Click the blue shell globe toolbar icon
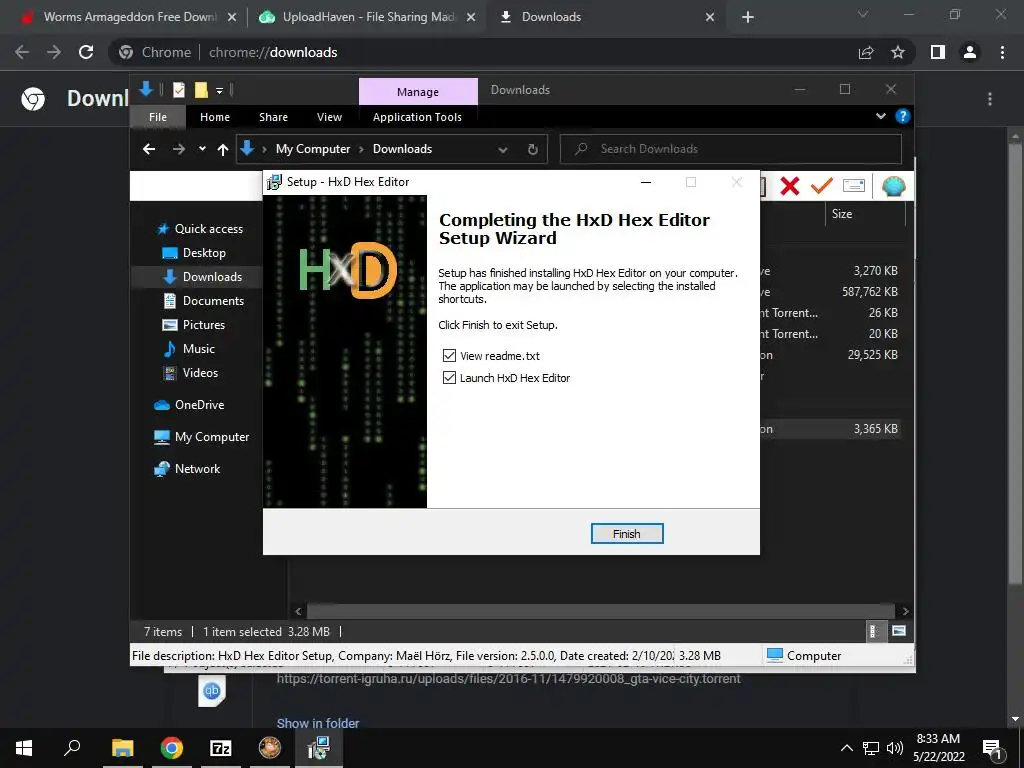Viewport: 1024px width, 768px height. coord(893,187)
